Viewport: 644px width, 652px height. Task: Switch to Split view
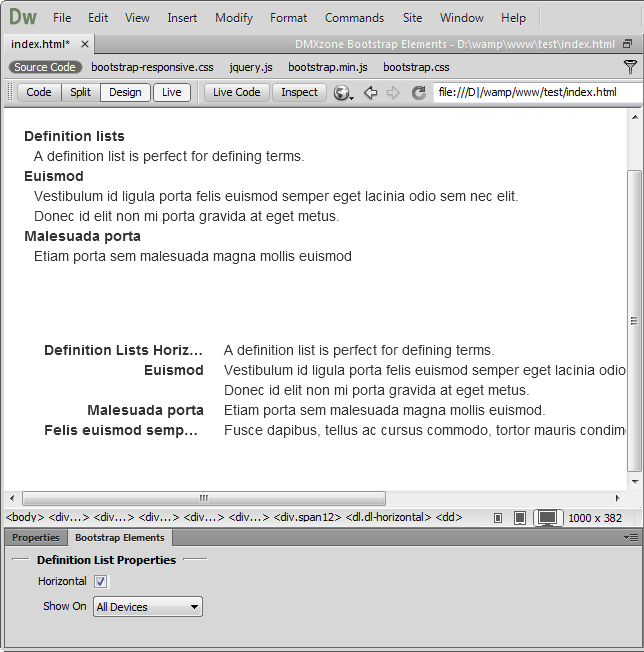click(x=80, y=92)
